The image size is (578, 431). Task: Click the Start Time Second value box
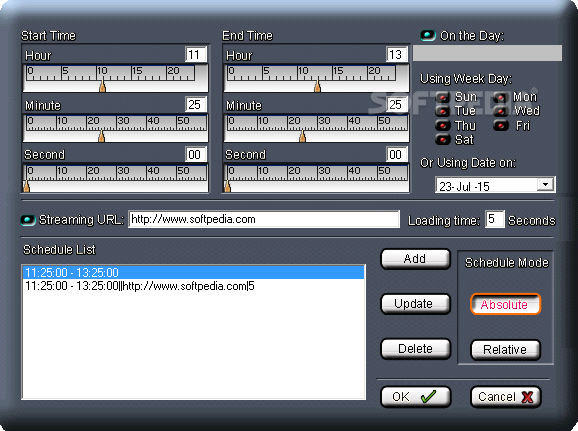(x=196, y=154)
